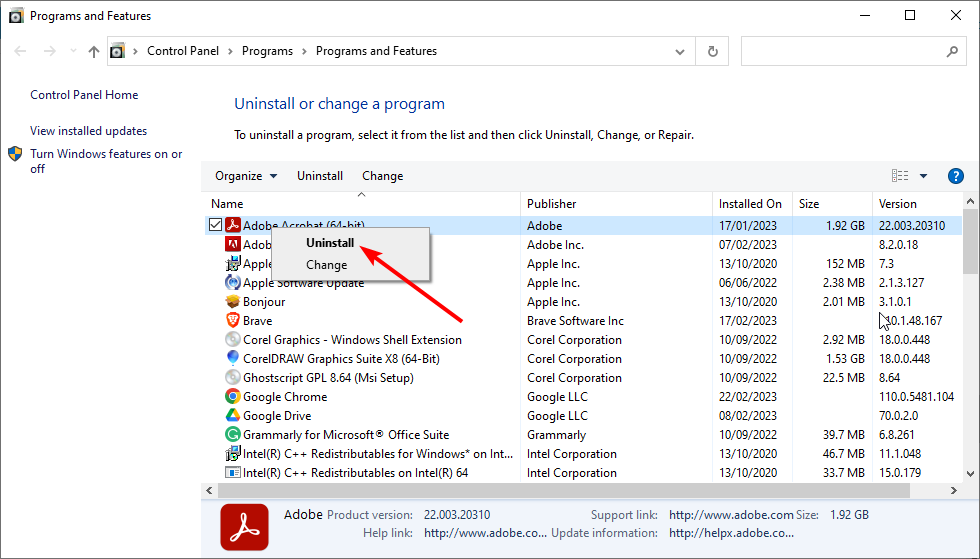980x559 pixels.
Task: Select the Google Chrome icon in list
Action: pyautogui.click(x=232, y=396)
